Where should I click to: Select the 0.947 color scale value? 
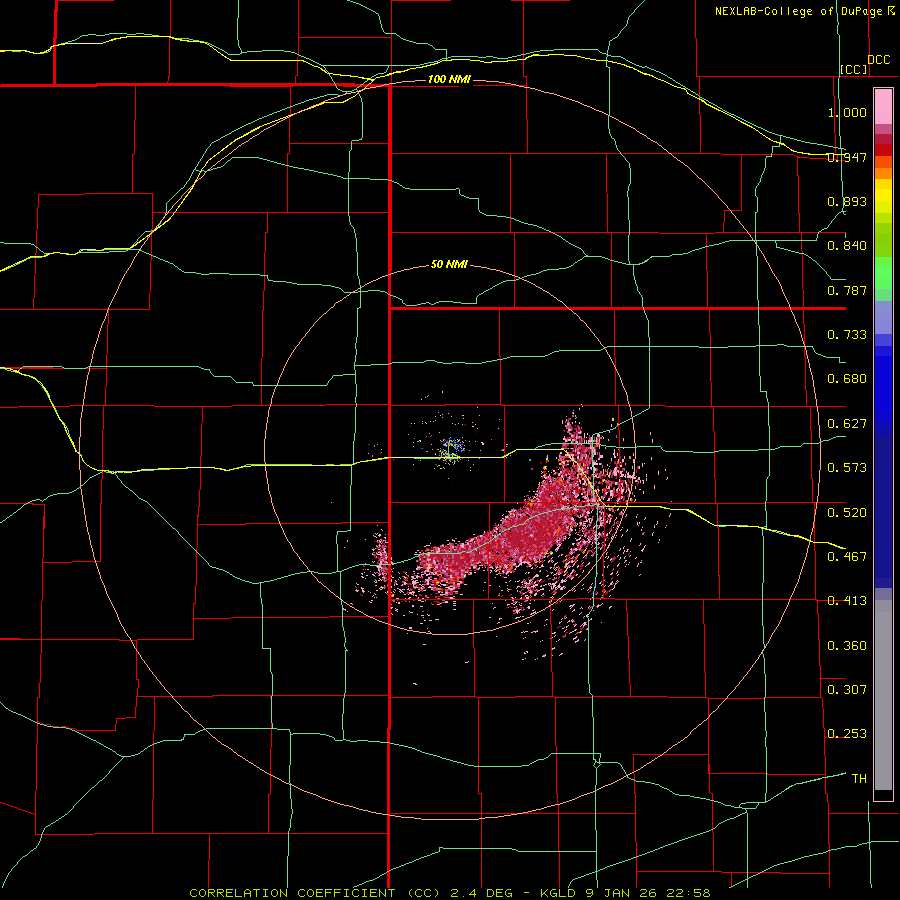(847, 157)
